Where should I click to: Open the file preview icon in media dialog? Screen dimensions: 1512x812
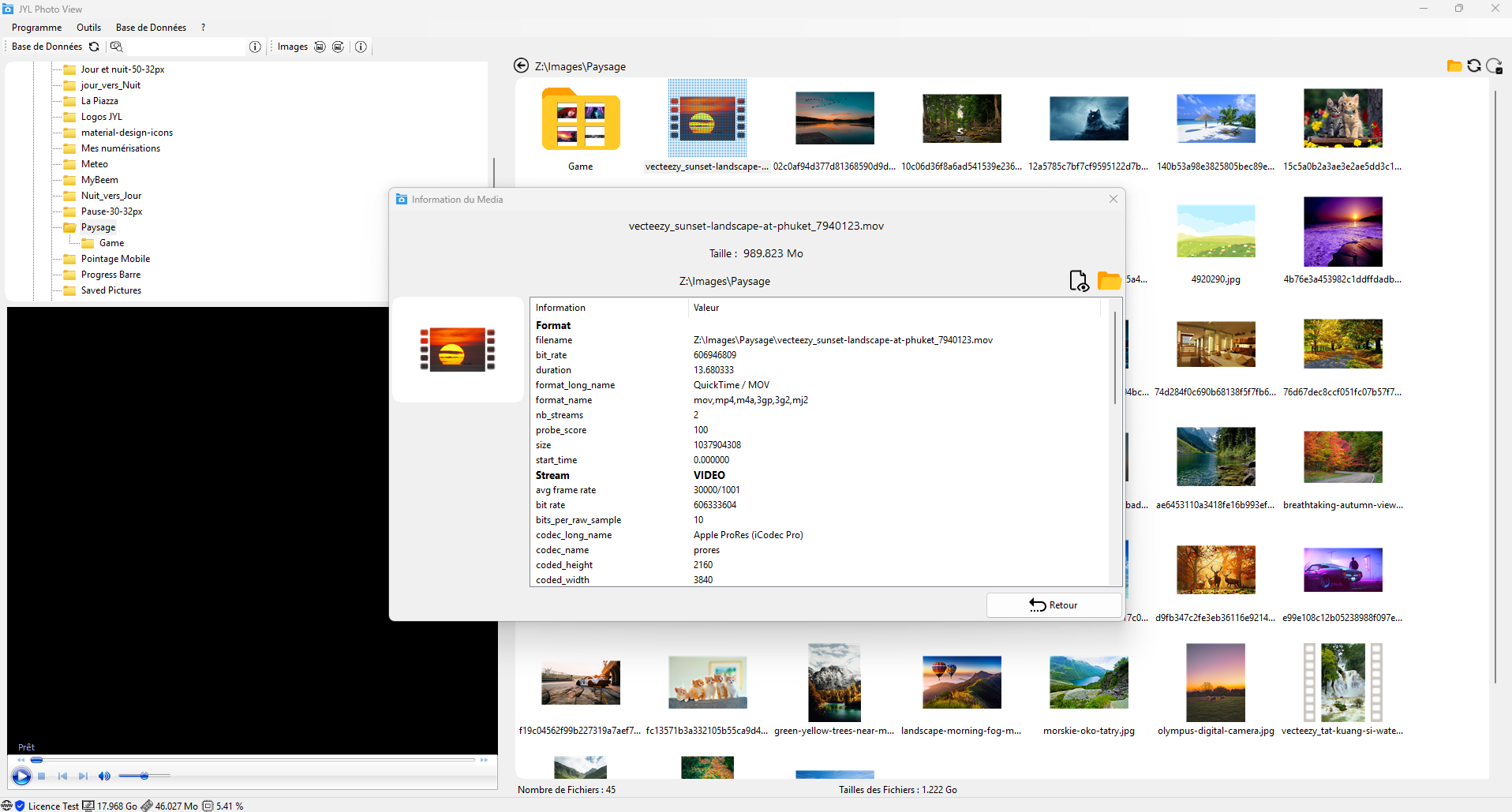click(1078, 281)
